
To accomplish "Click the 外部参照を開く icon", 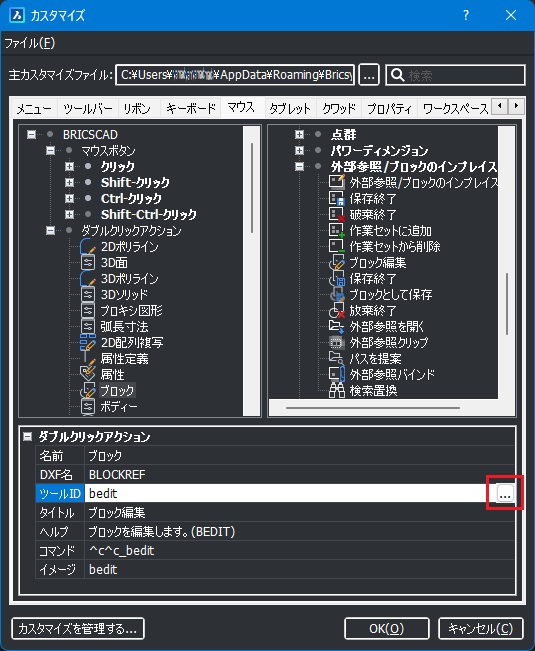I will tap(337, 326).
